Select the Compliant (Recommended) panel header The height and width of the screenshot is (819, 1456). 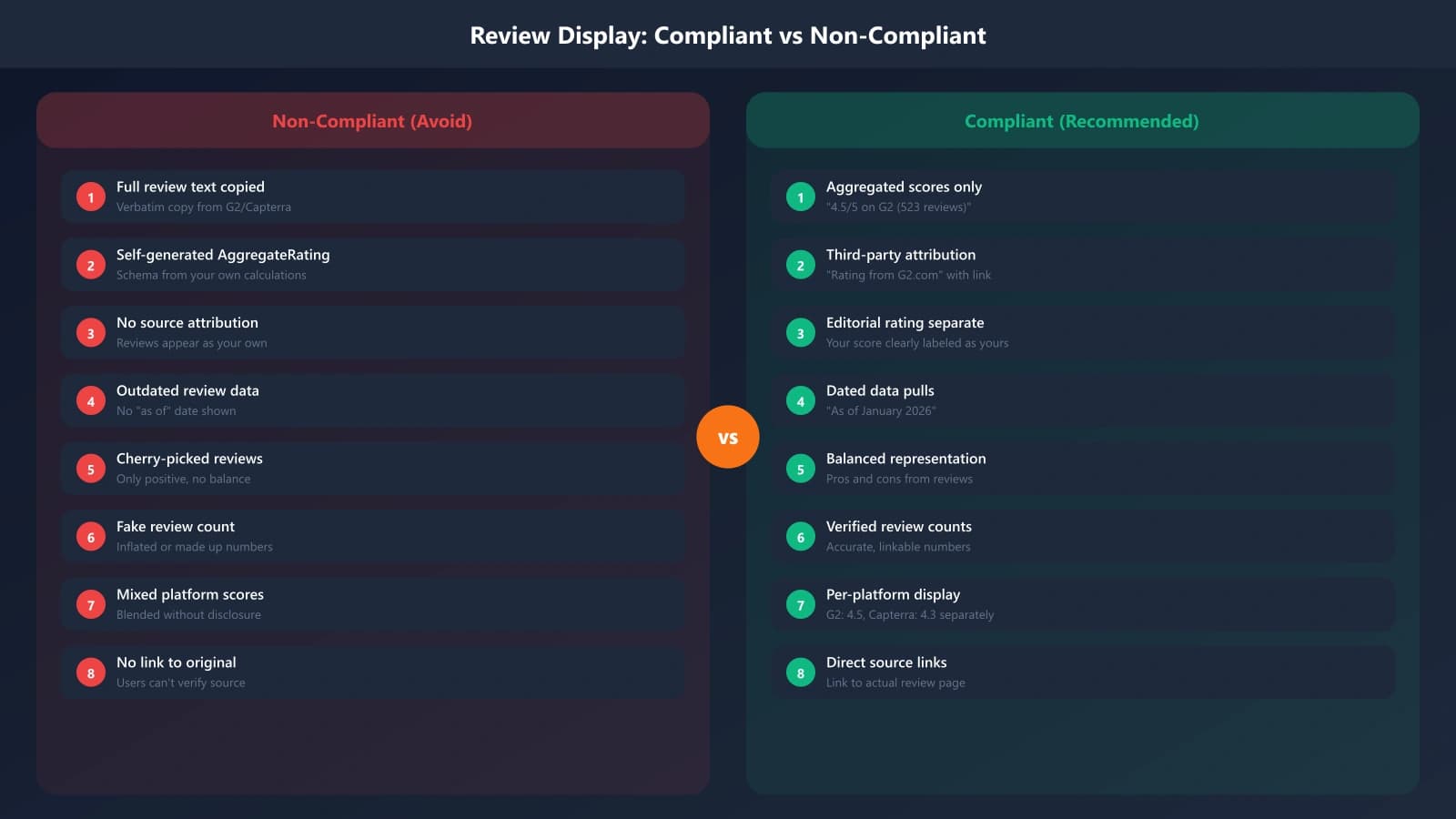1082,120
